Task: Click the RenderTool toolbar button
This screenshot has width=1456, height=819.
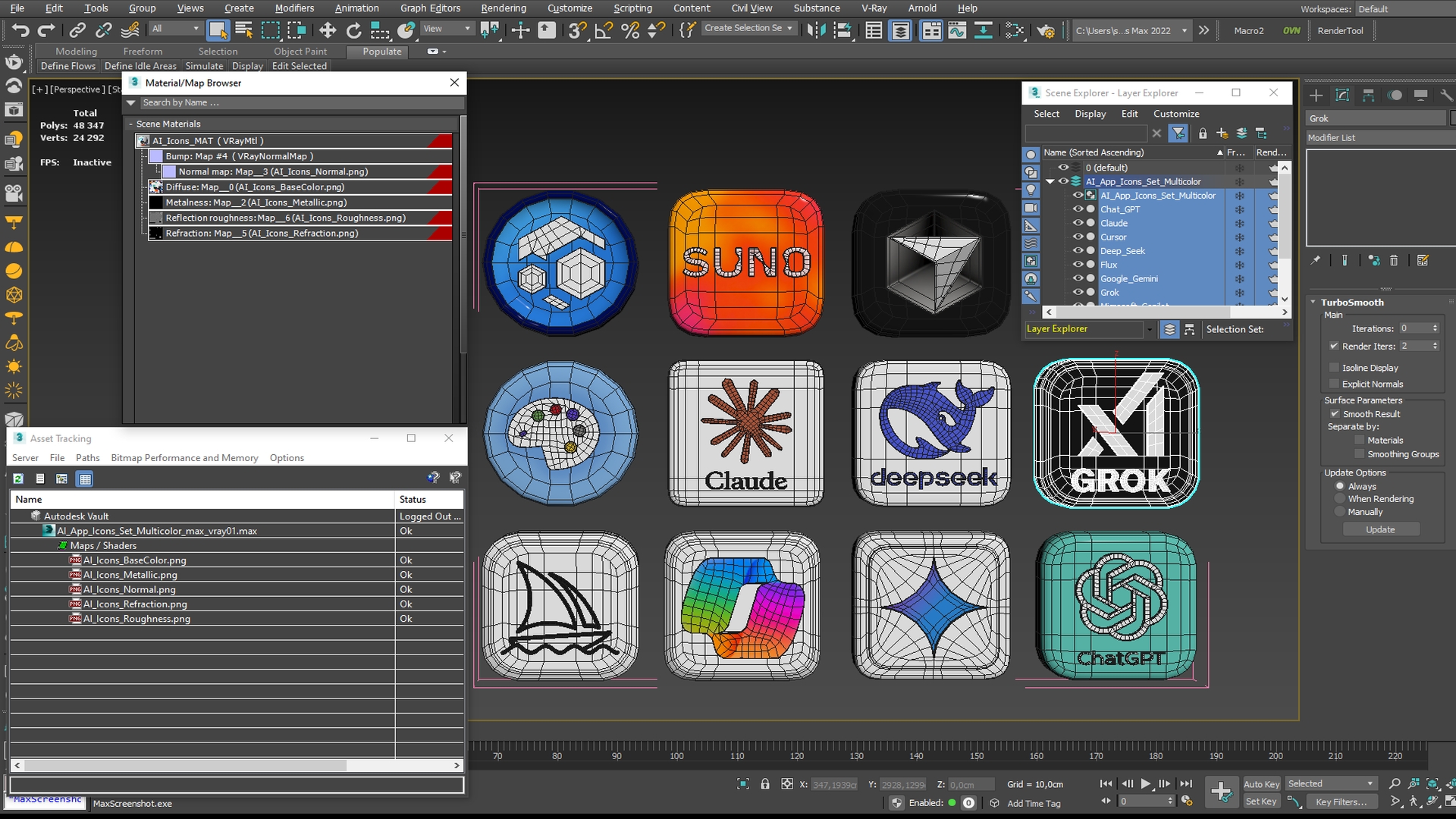Action: click(1340, 31)
